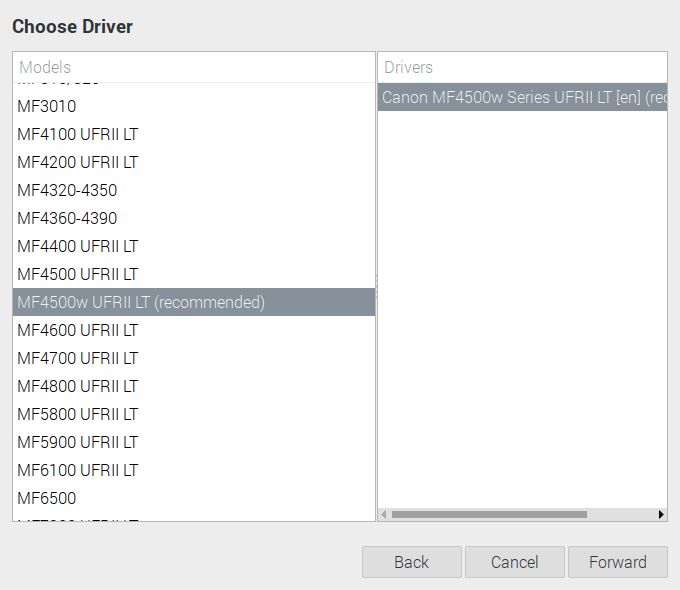Viewport: 680px width, 590px height.
Task: Choose MF5900 UFRII LT model
Action: click(78, 442)
